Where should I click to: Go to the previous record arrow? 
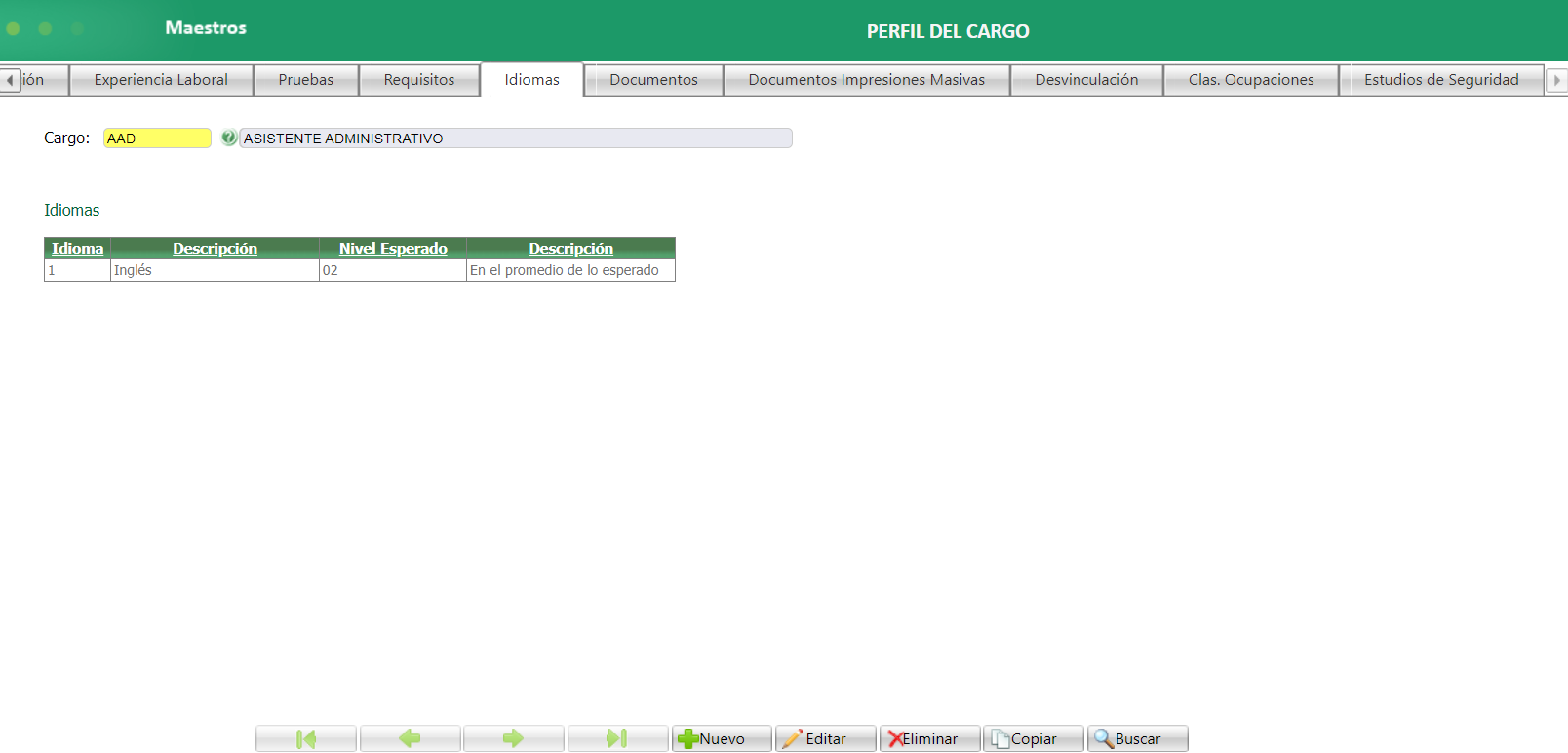(410, 738)
